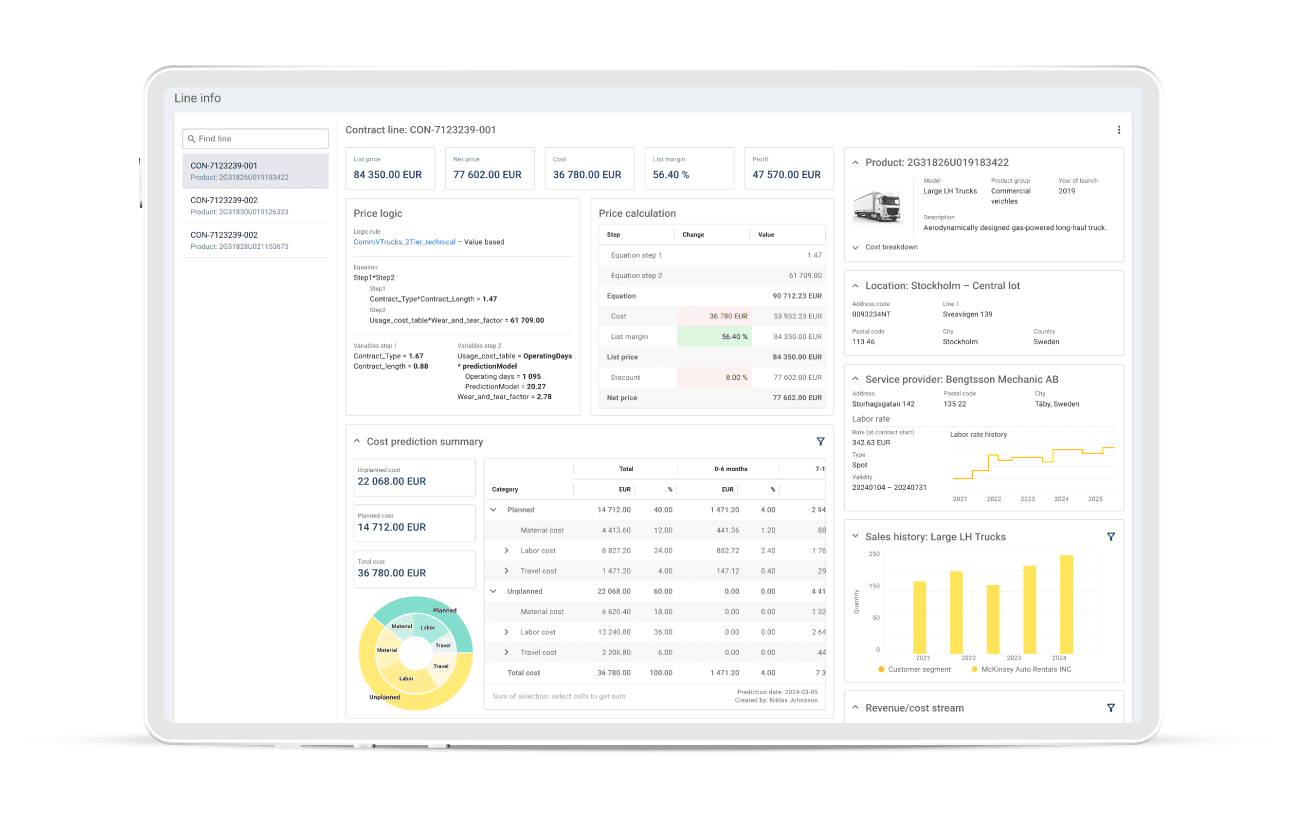Click the truck product image

[875, 207]
